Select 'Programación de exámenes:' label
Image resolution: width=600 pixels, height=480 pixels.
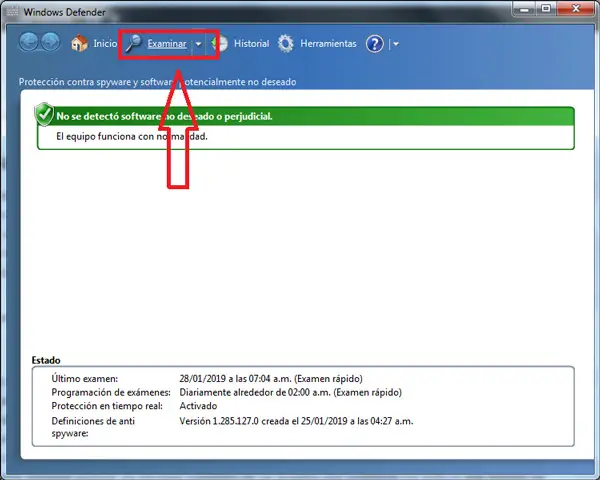point(111,392)
